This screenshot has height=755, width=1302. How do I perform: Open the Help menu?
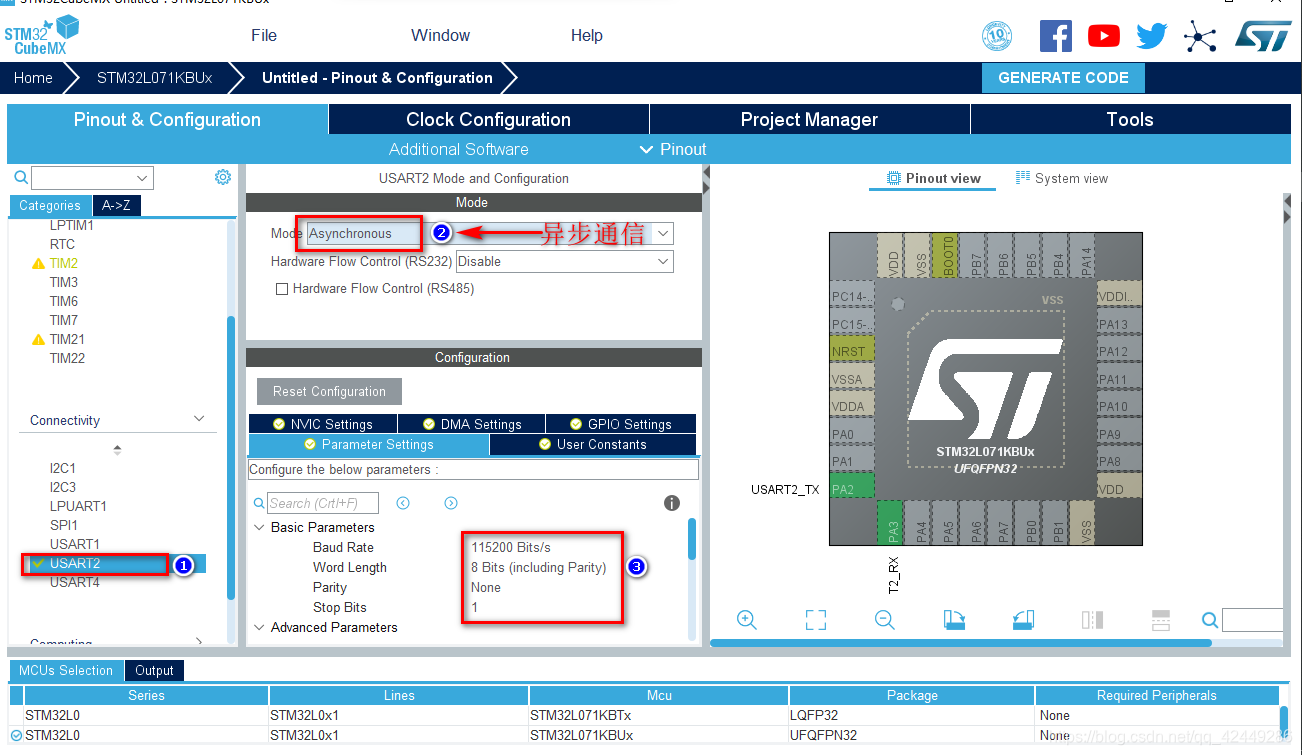(x=587, y=35)
